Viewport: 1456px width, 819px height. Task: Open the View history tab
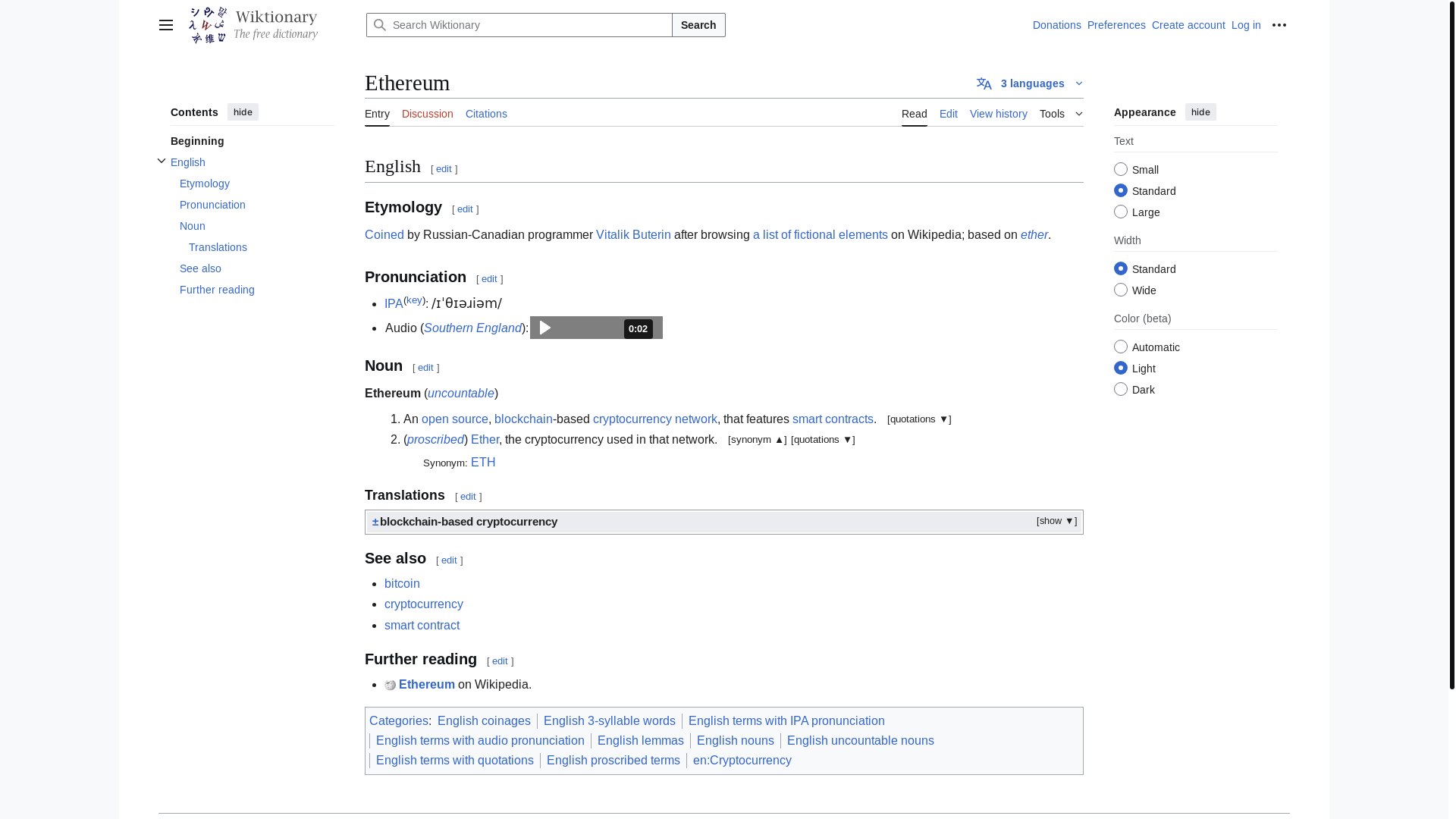pos(999,114)
